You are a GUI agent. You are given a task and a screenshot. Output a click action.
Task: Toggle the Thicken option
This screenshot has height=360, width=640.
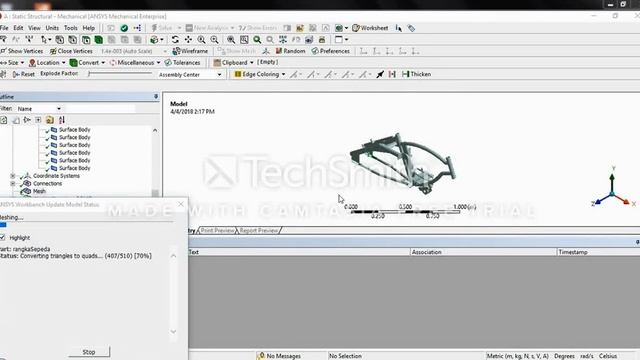click(416, 74)
